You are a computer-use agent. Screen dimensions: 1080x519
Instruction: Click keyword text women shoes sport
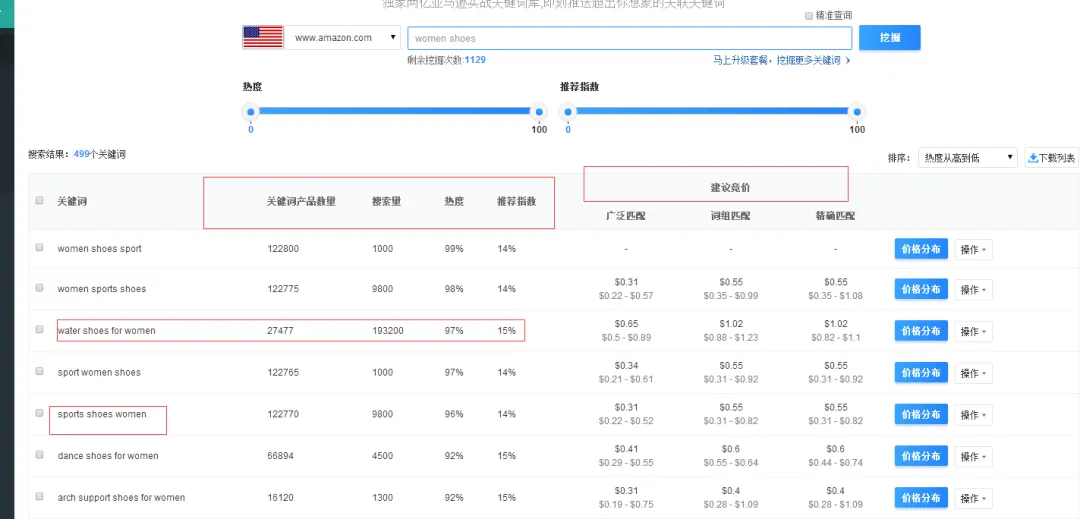coord(99,248)
